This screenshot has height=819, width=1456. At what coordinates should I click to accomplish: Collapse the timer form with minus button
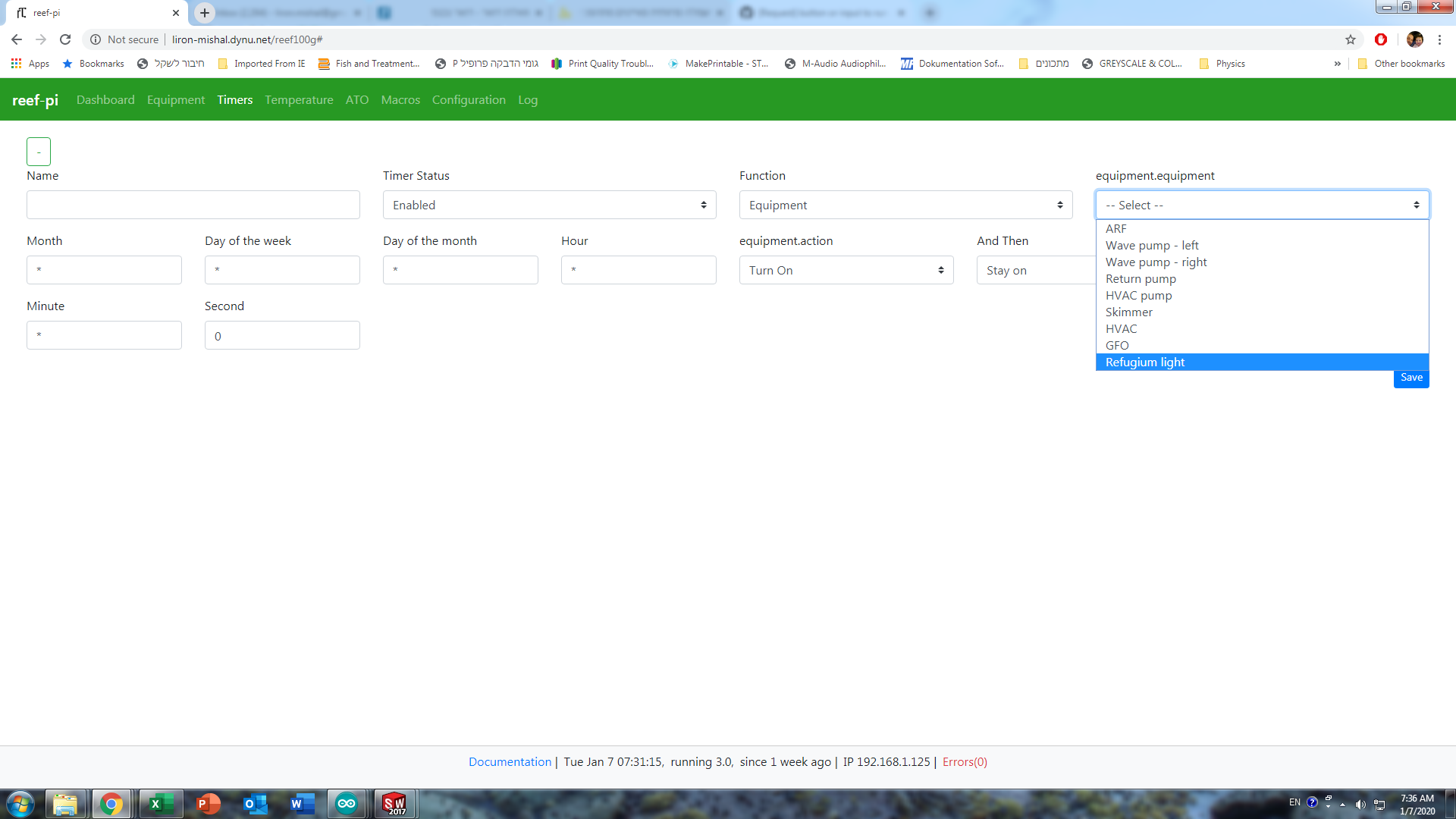(39, 152)
